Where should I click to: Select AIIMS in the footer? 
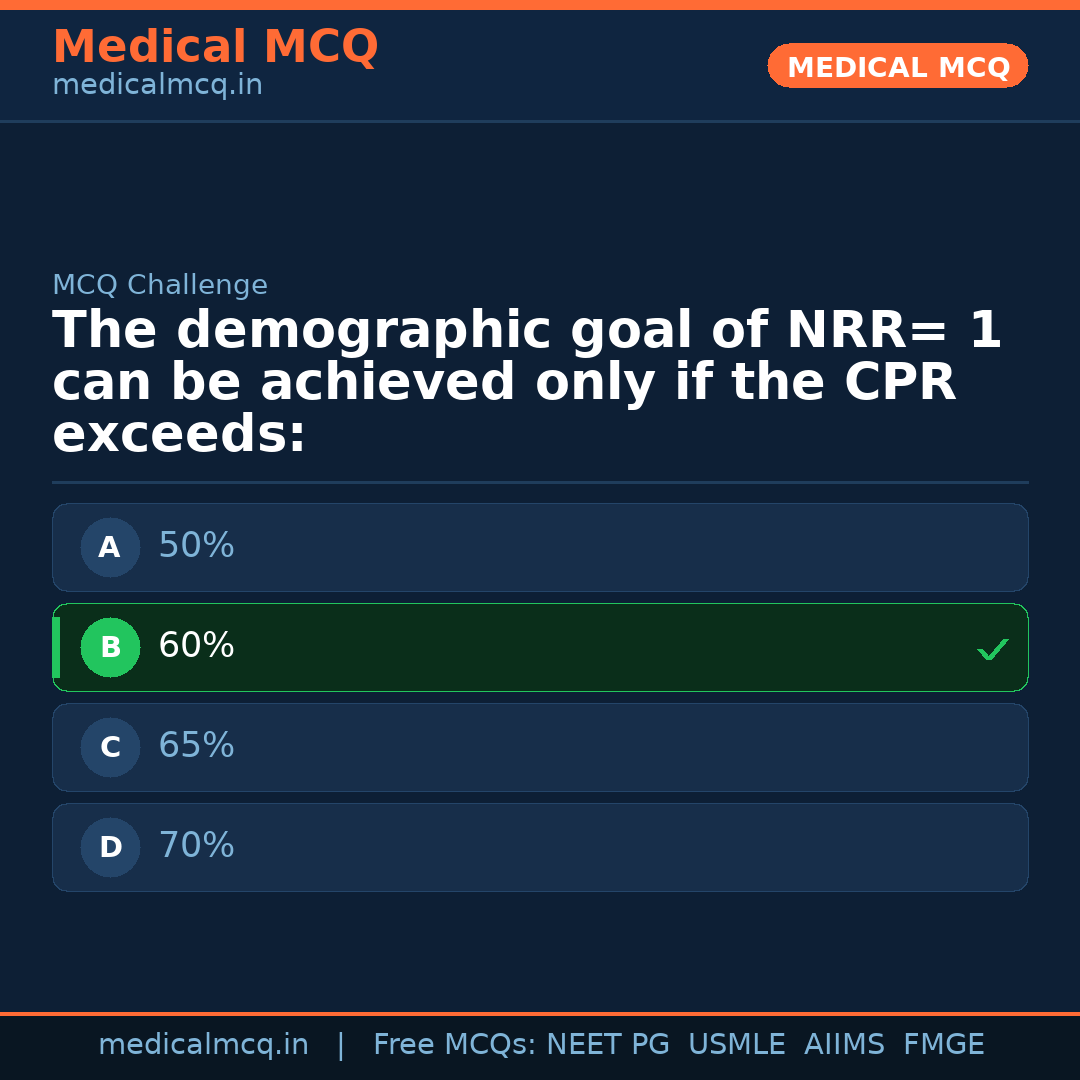(x=844, y=1045)
